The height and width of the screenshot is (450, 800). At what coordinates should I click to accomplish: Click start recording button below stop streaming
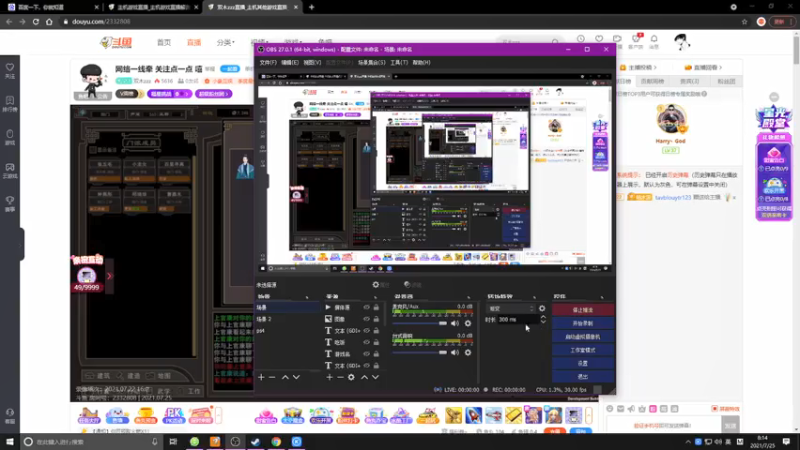tap(583, 323)
